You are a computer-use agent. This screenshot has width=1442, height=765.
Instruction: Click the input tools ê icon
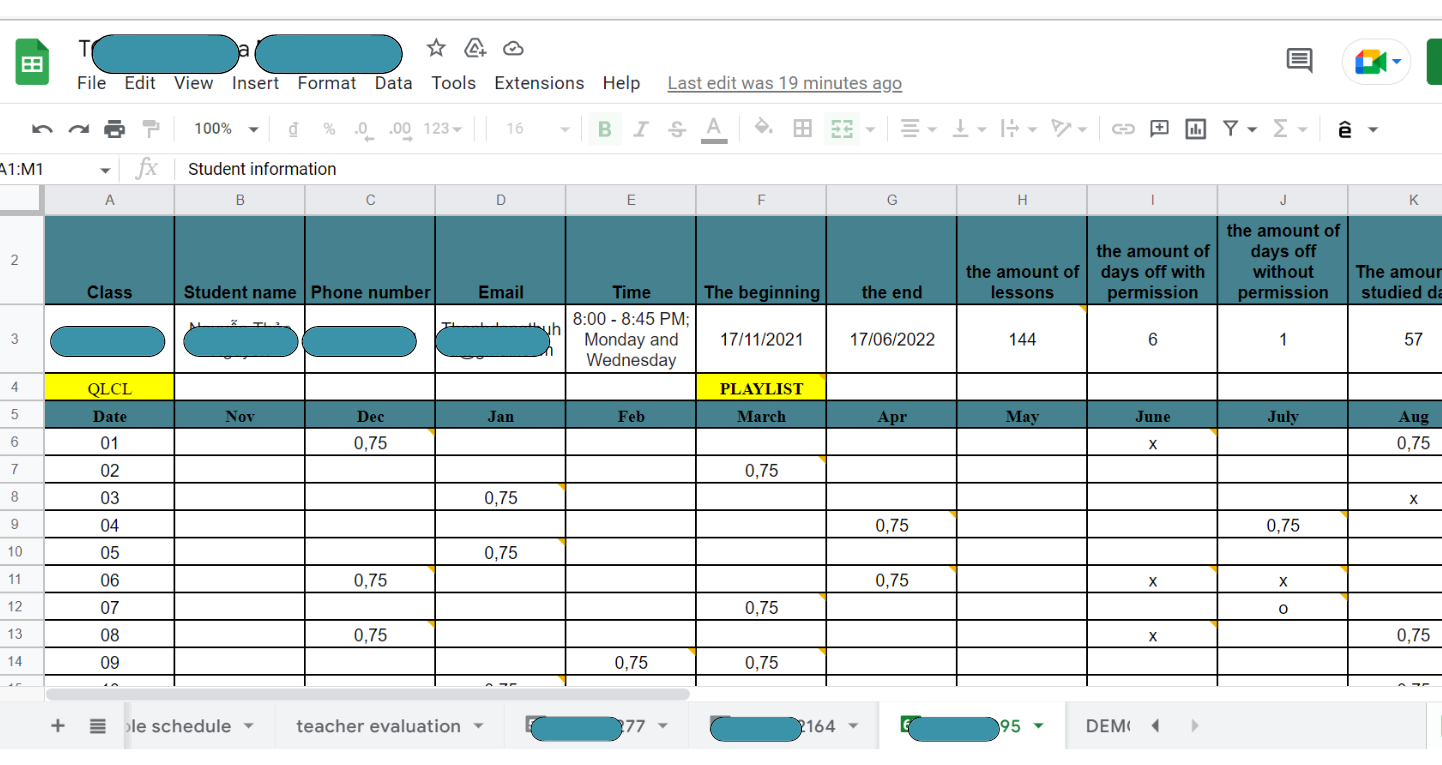(1345, 129)
